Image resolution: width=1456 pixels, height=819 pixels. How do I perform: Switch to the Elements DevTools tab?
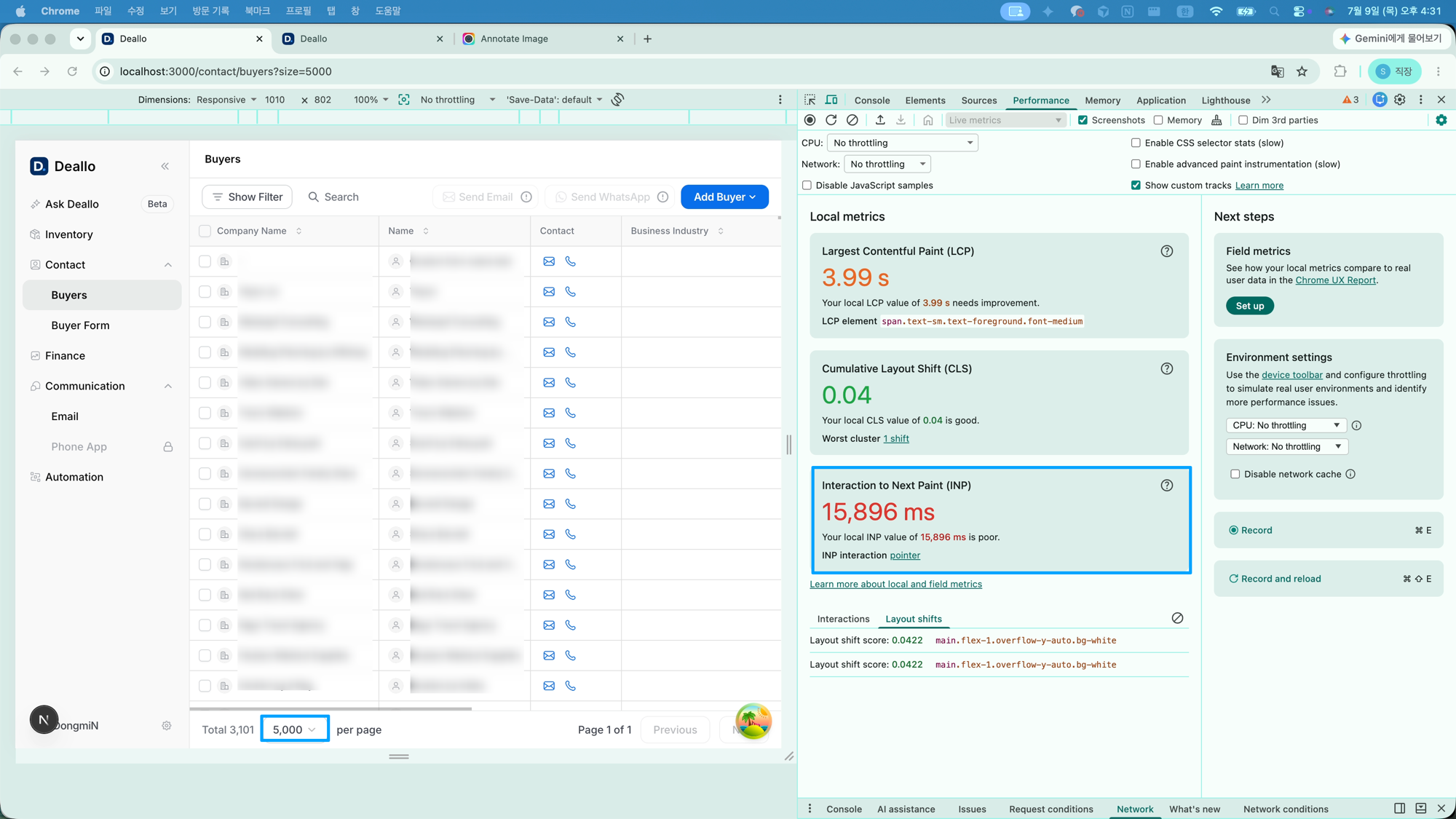coord(925,100)
